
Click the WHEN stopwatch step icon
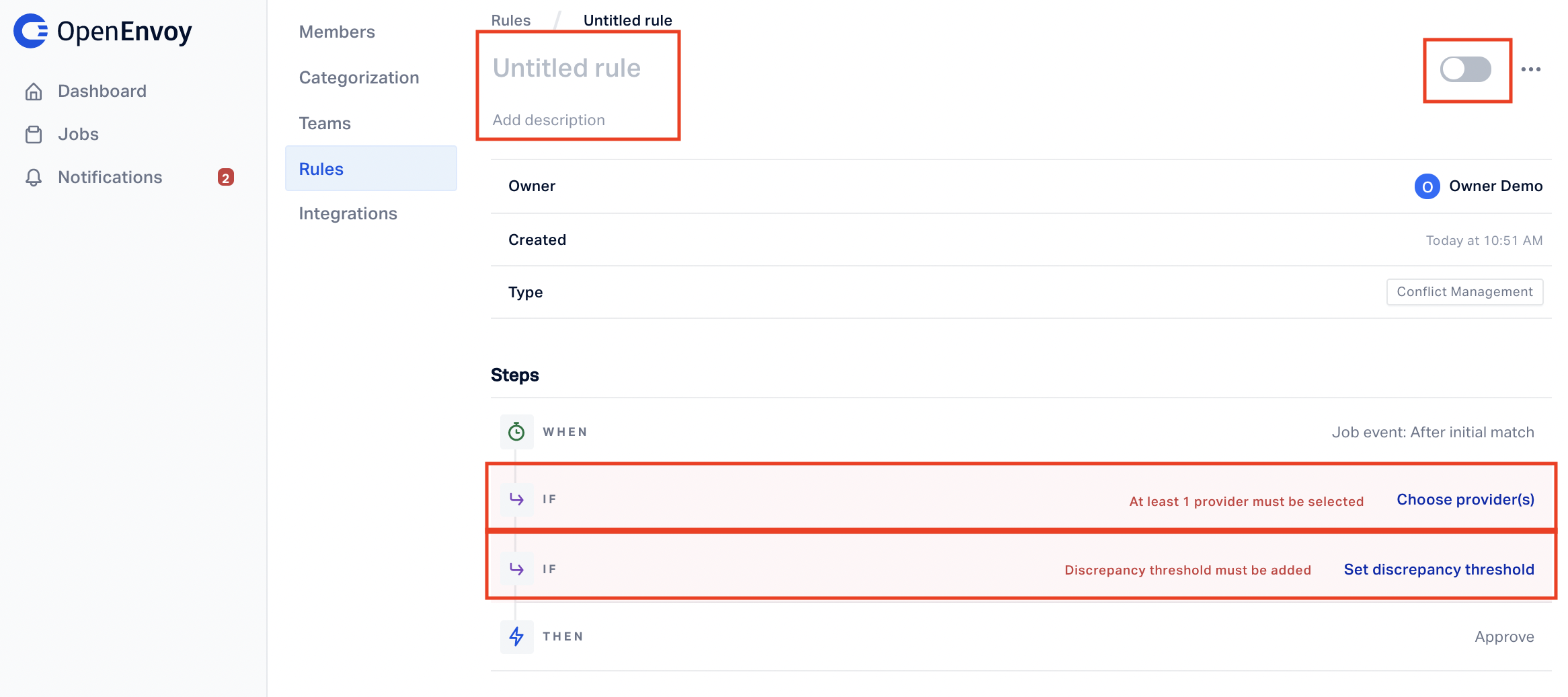tap(516, 432)
